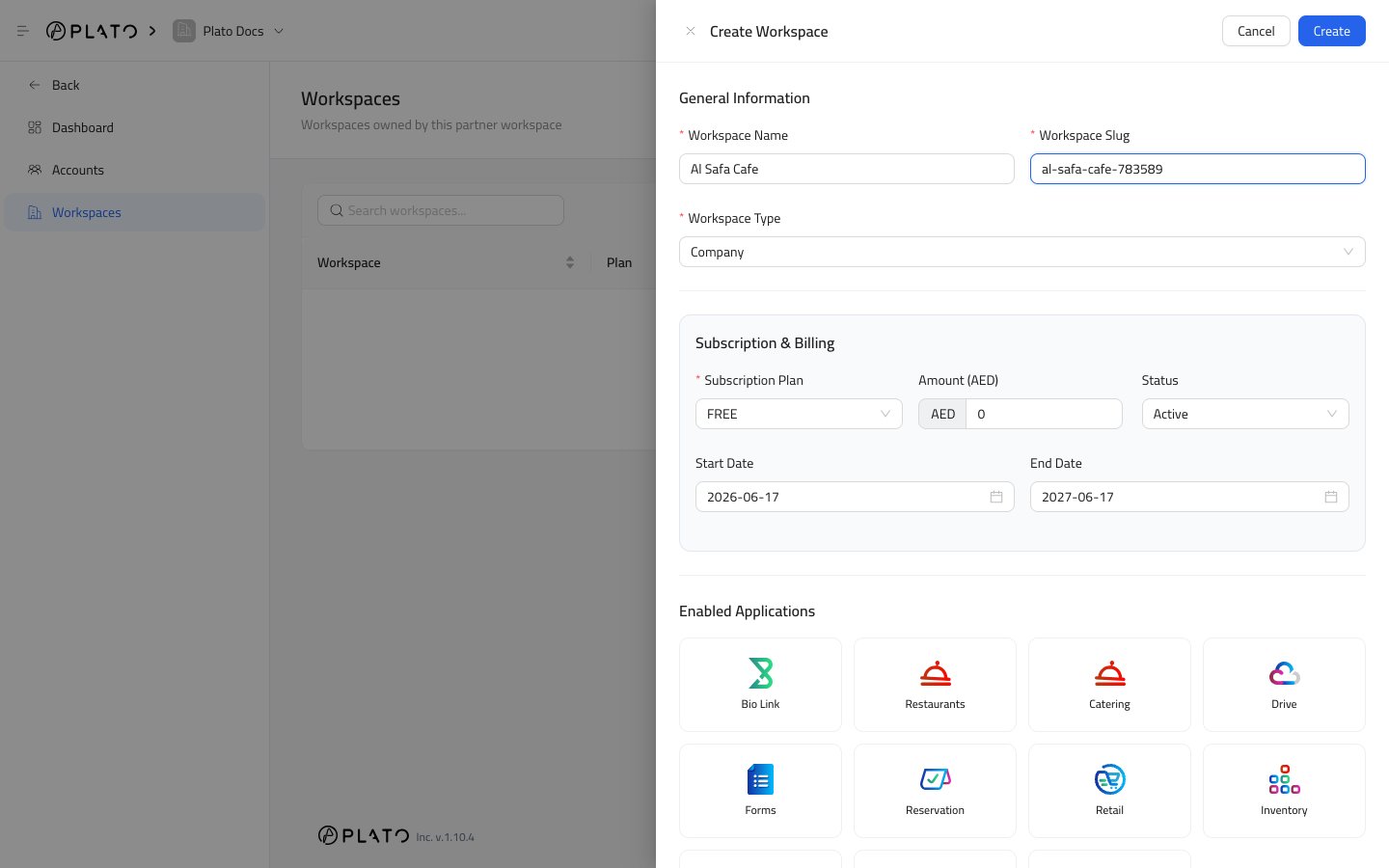Viewport: 1389px width, 868px height.
Task: Click the Plato Docs workspace building icon
Action: tap(183, 31)
